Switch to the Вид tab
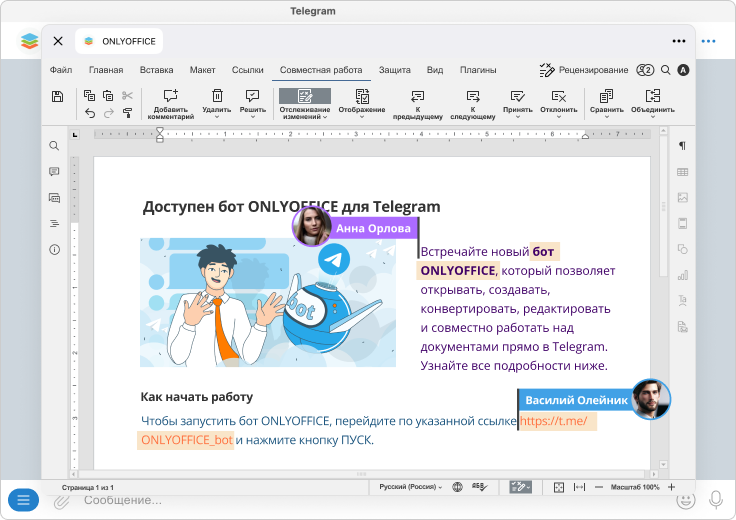 [435, 70]
